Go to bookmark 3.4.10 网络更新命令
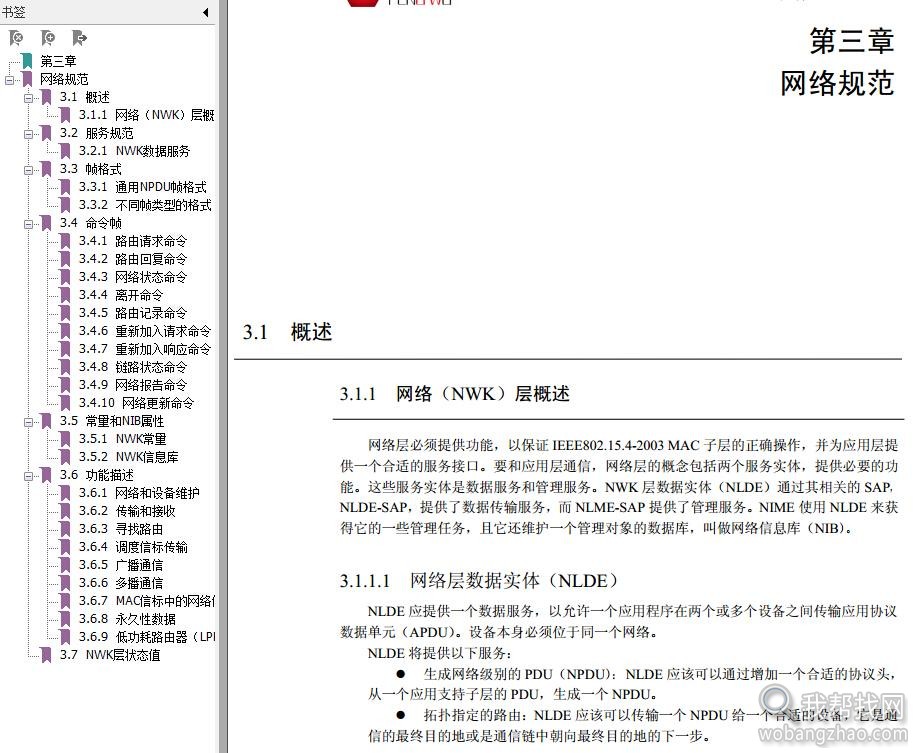This screenshot has height=753, width=913. point(136,404)
